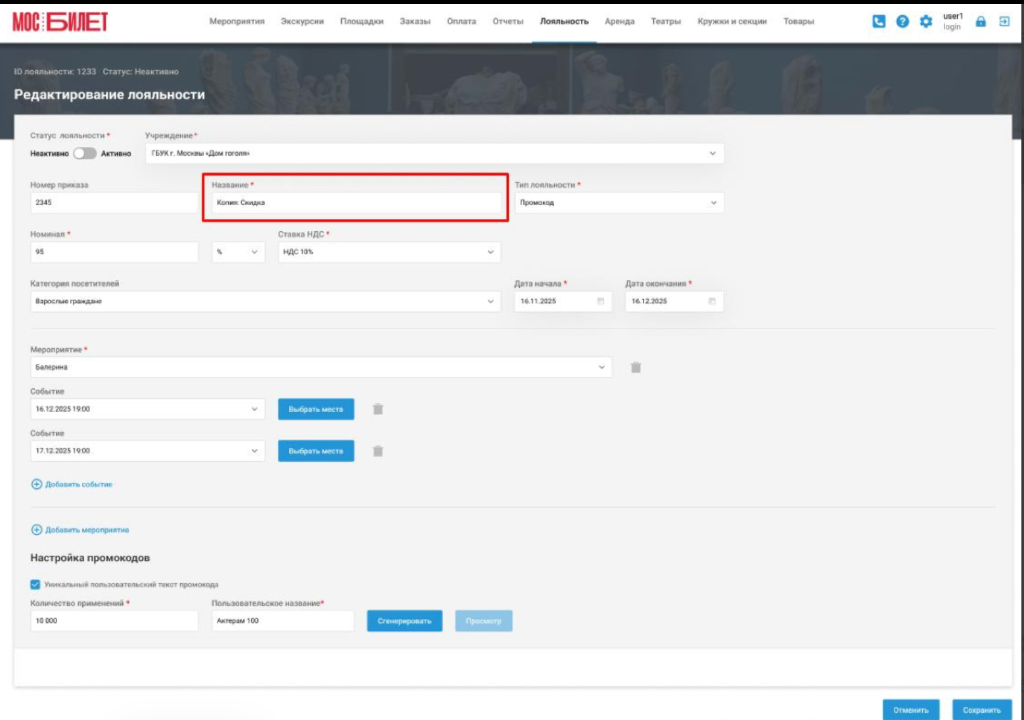Click the lock icon near user1
Viewport: 1024px width, 720px height.
[x=981, y=22]
